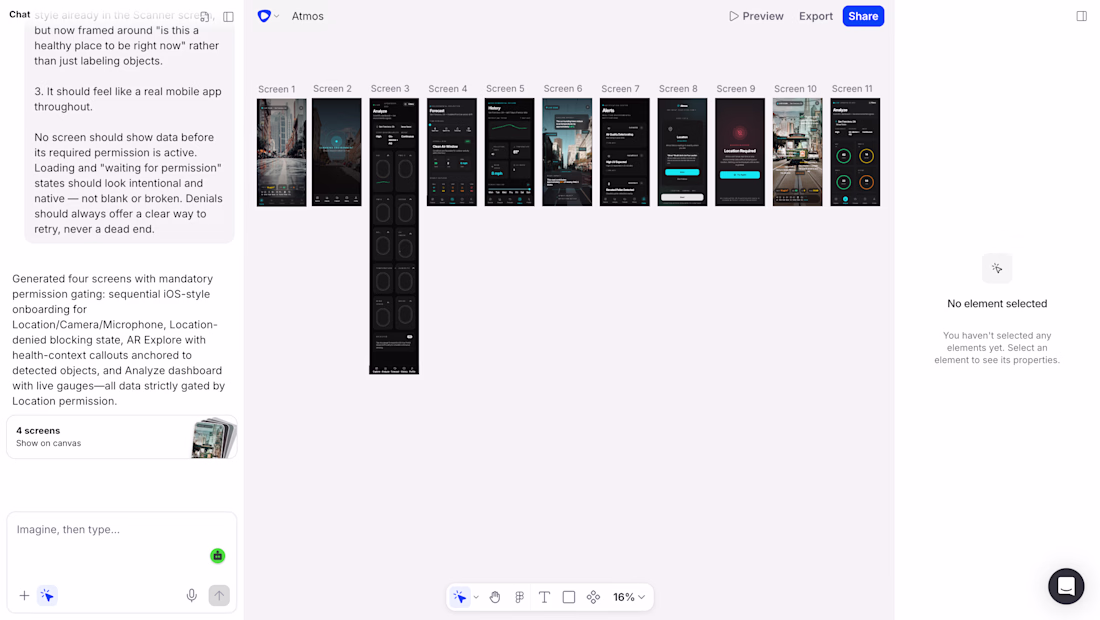
Task: Select the Screen 5 History frame
Action: [x=509, y=152]
